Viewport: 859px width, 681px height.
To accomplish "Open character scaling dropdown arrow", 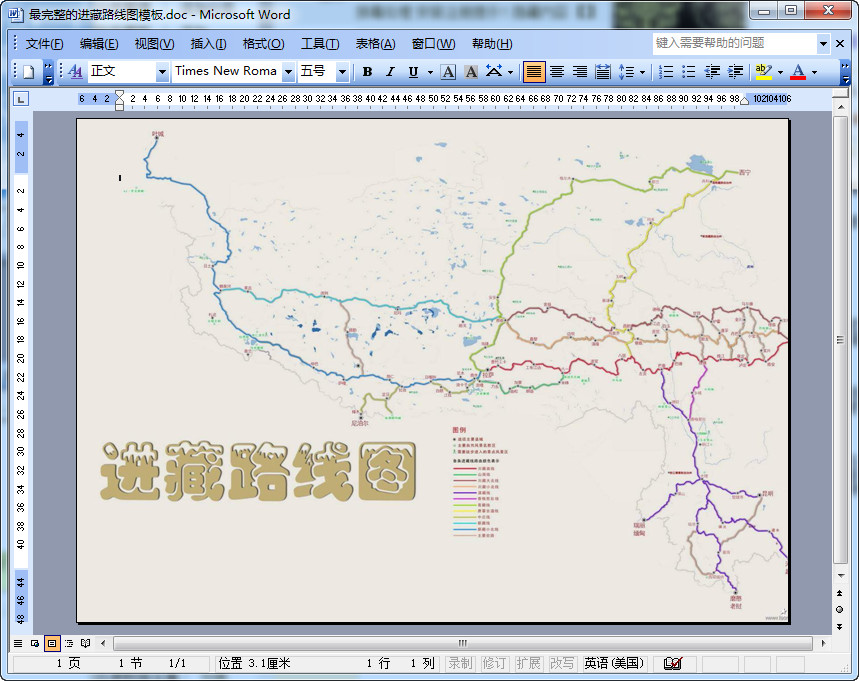I will [x=511, y=72].
